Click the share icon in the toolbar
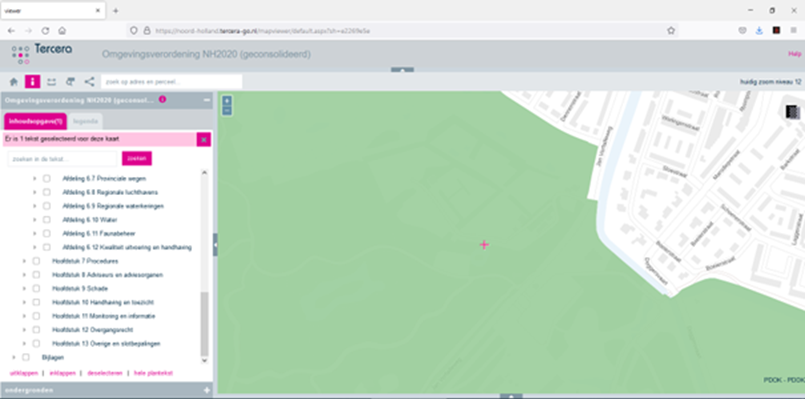The image size is (805, 399). point(89,82)
